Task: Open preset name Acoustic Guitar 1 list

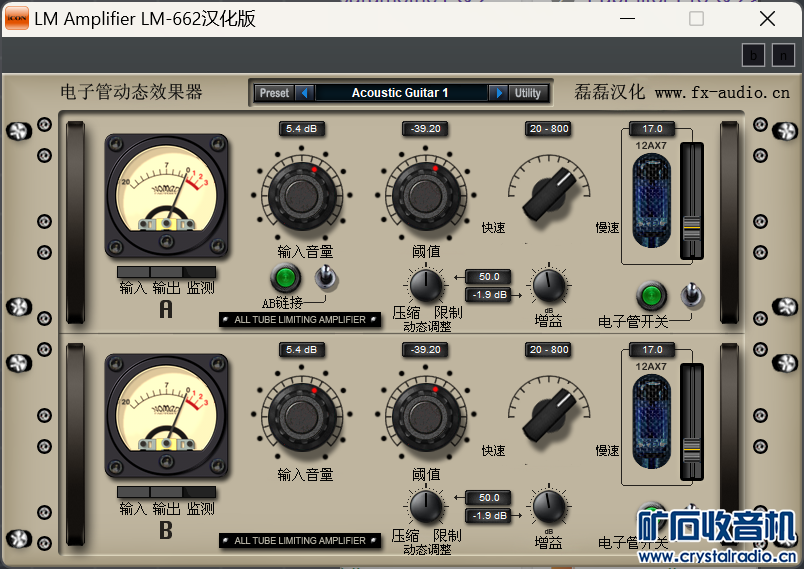Action: point(401,93)
